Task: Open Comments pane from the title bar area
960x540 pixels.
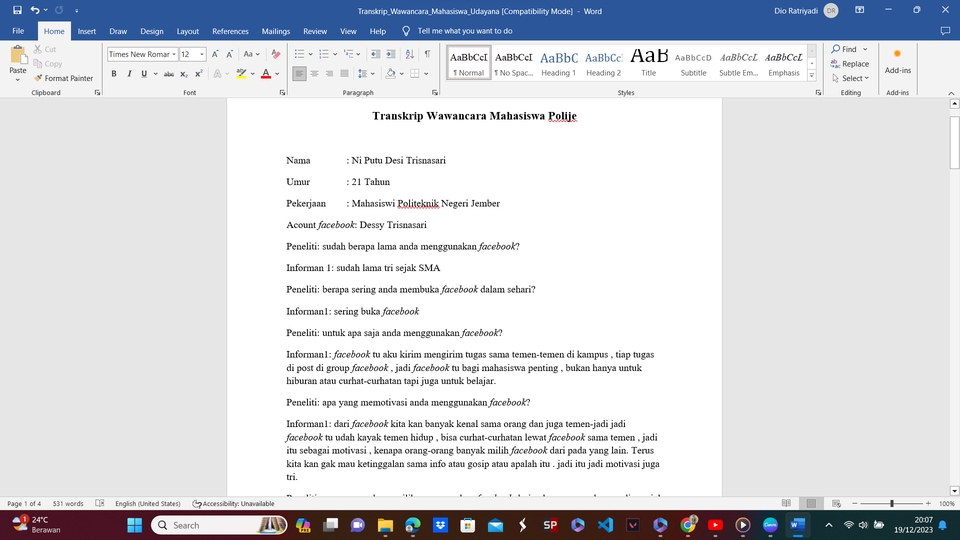Action: pos(945,31)
